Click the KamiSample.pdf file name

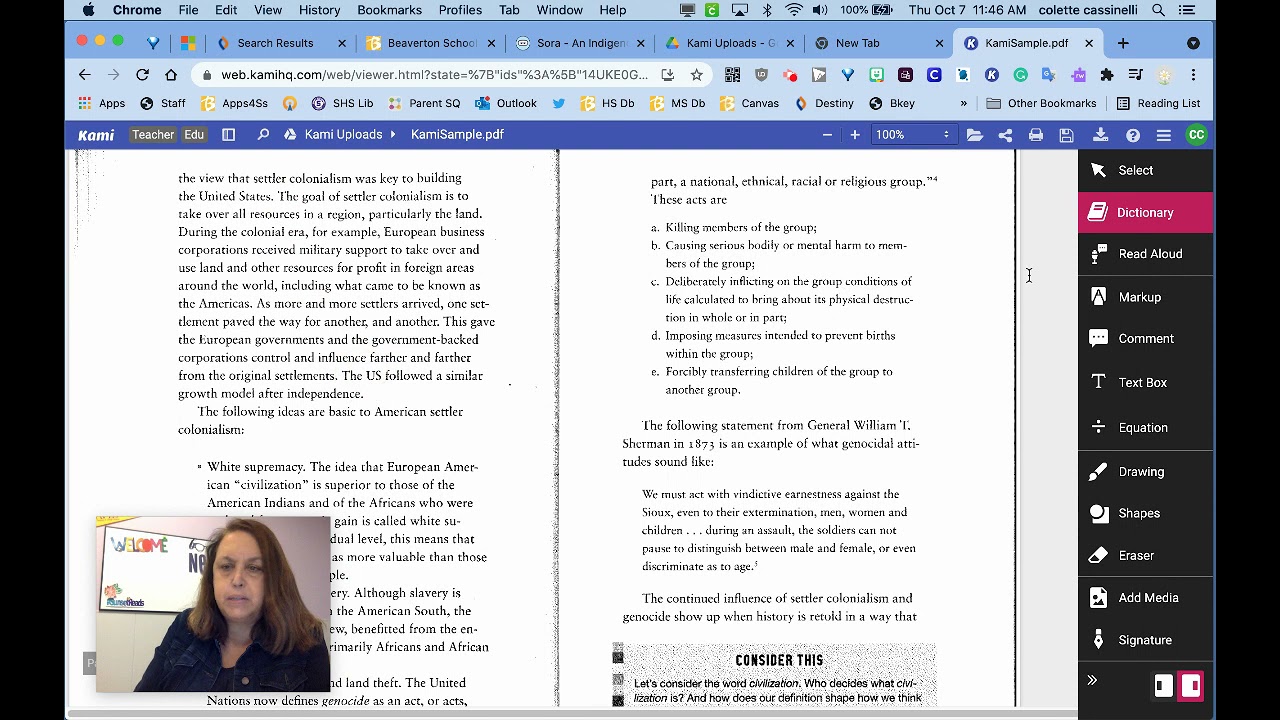point(457,134)
